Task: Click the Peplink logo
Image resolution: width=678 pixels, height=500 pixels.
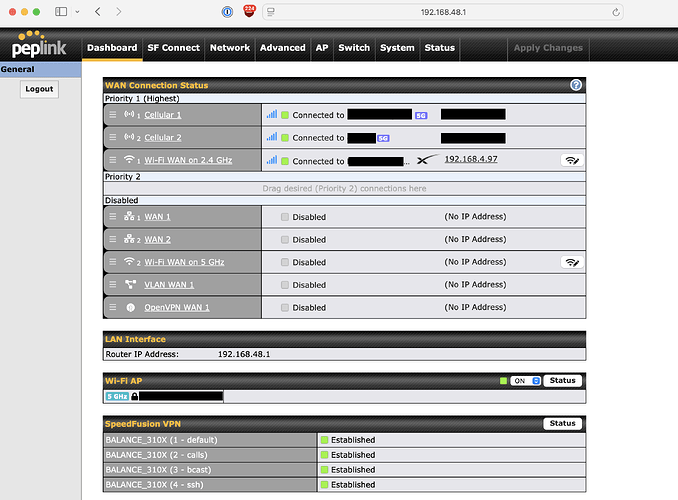Action: tap(39, 45)
